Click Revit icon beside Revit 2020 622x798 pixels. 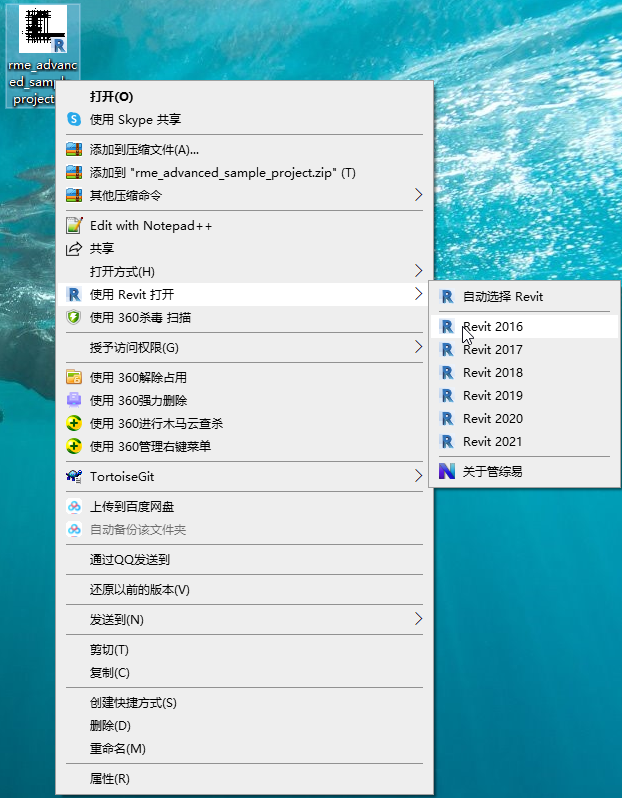point(447,418)
